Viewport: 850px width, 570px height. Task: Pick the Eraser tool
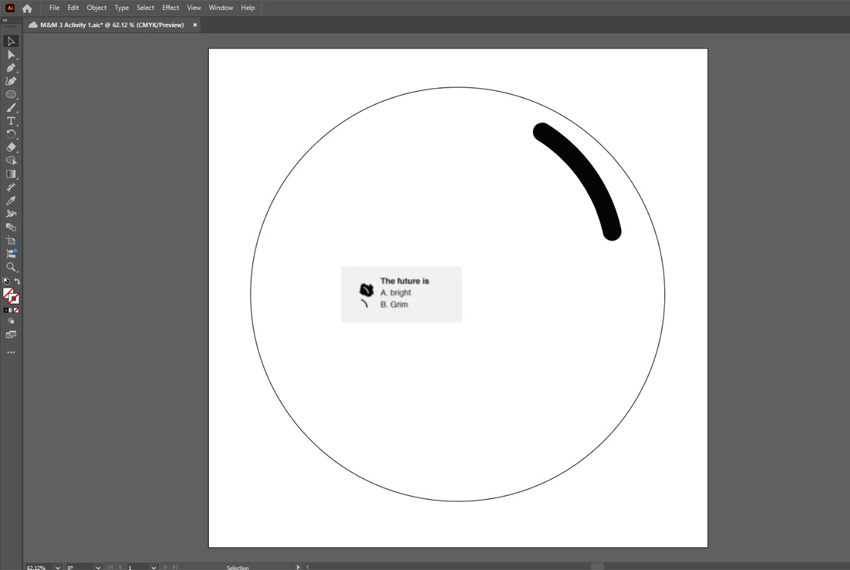coord(11,147)
